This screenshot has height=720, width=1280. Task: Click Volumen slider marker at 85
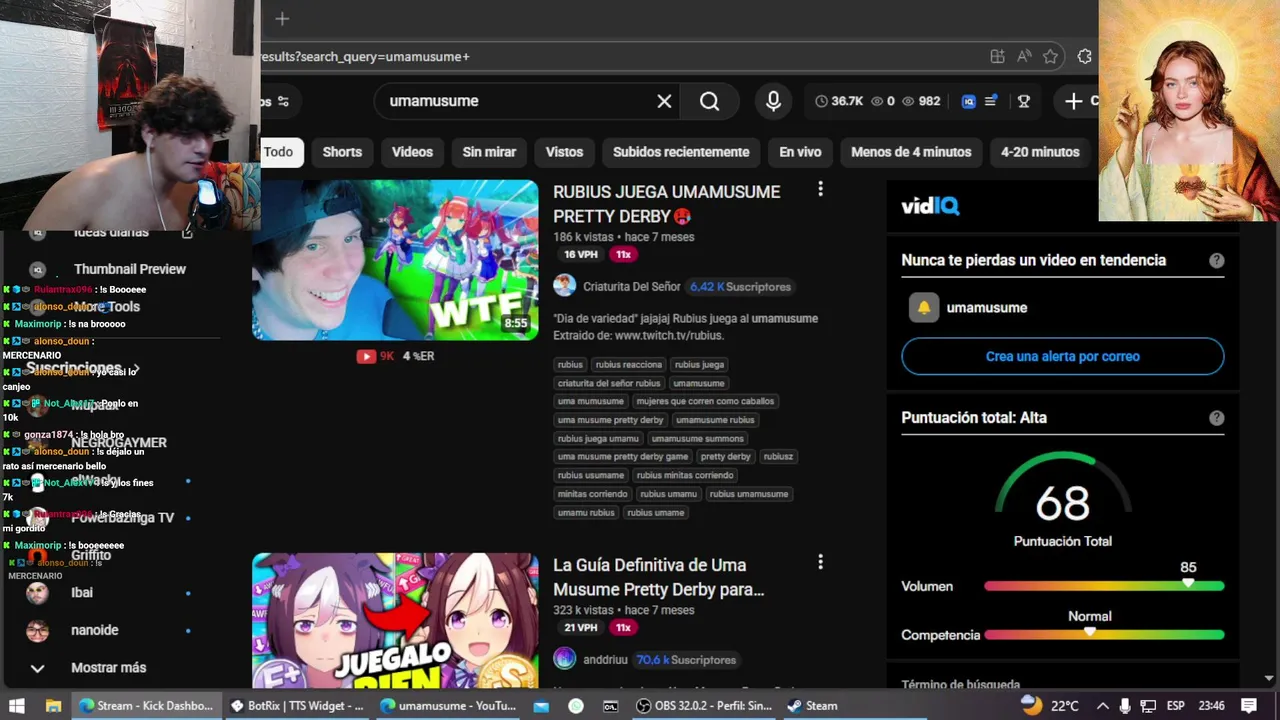pos(1188,582)
